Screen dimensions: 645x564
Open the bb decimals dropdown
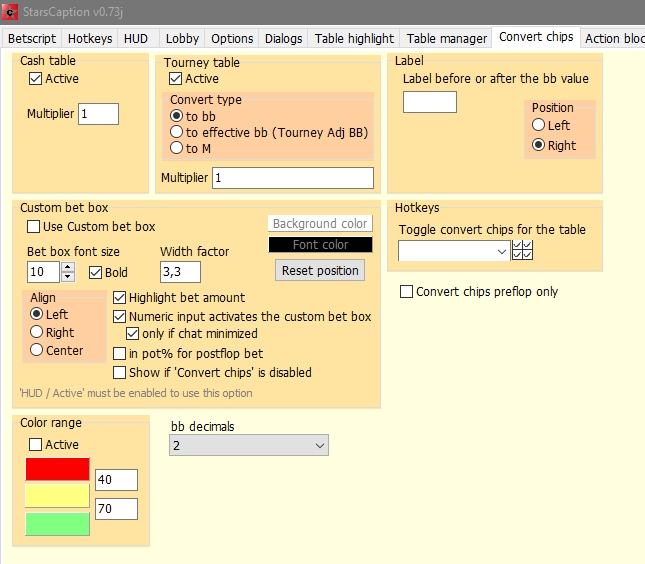[x=249, y=446]
